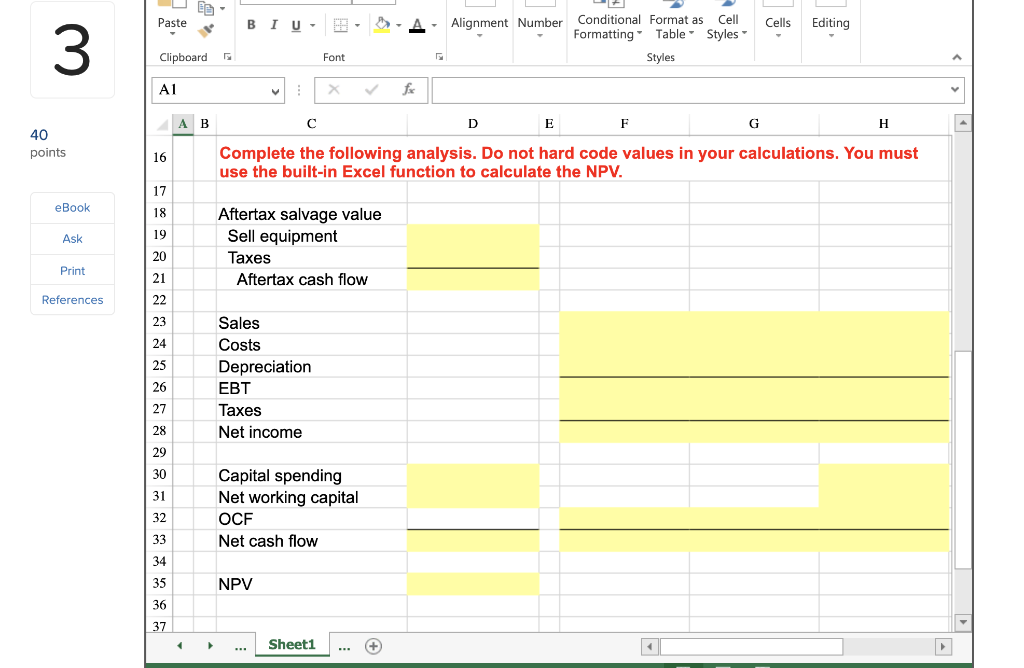
Task: Collapse the ribbon with the chevron
Action: [x=956, y=57]
